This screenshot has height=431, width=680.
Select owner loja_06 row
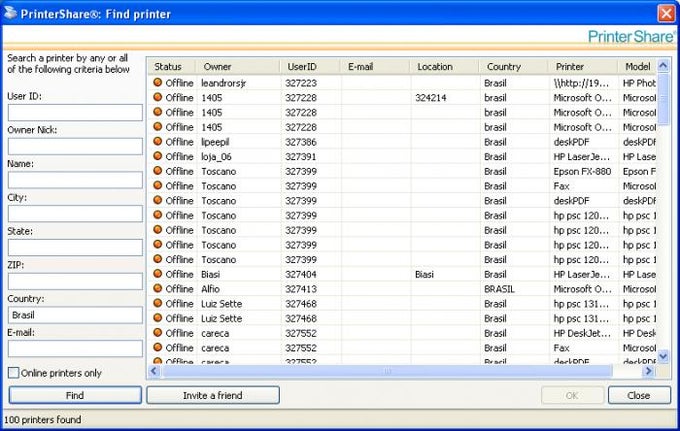pyautogui.click(x=216, y=157)
